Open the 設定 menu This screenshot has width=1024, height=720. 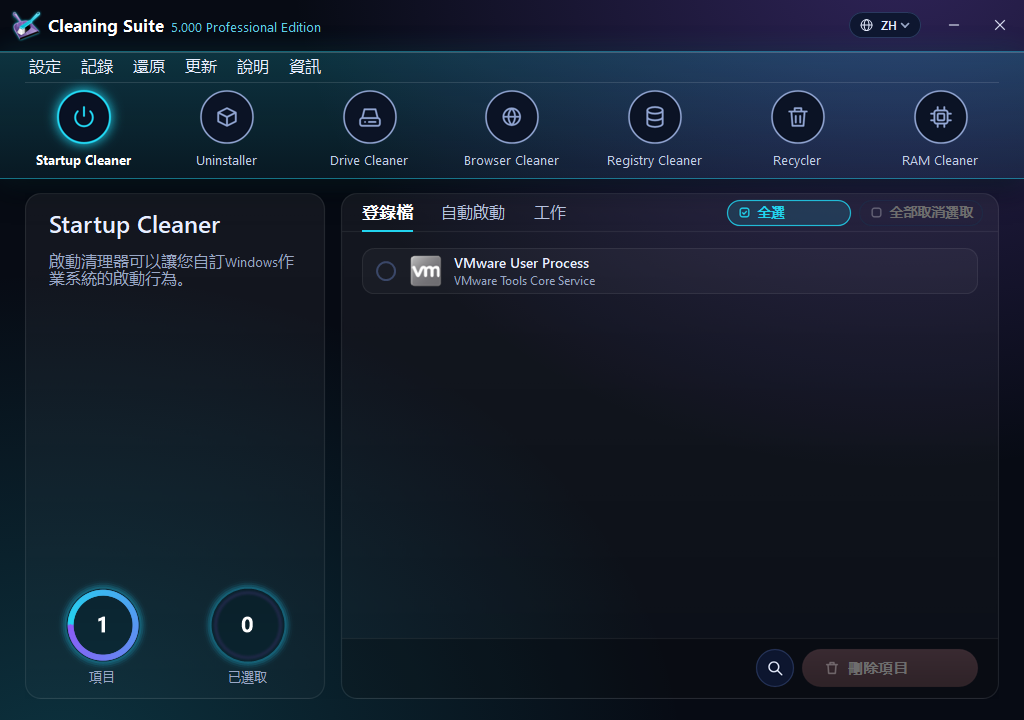[x=45, y=67]
